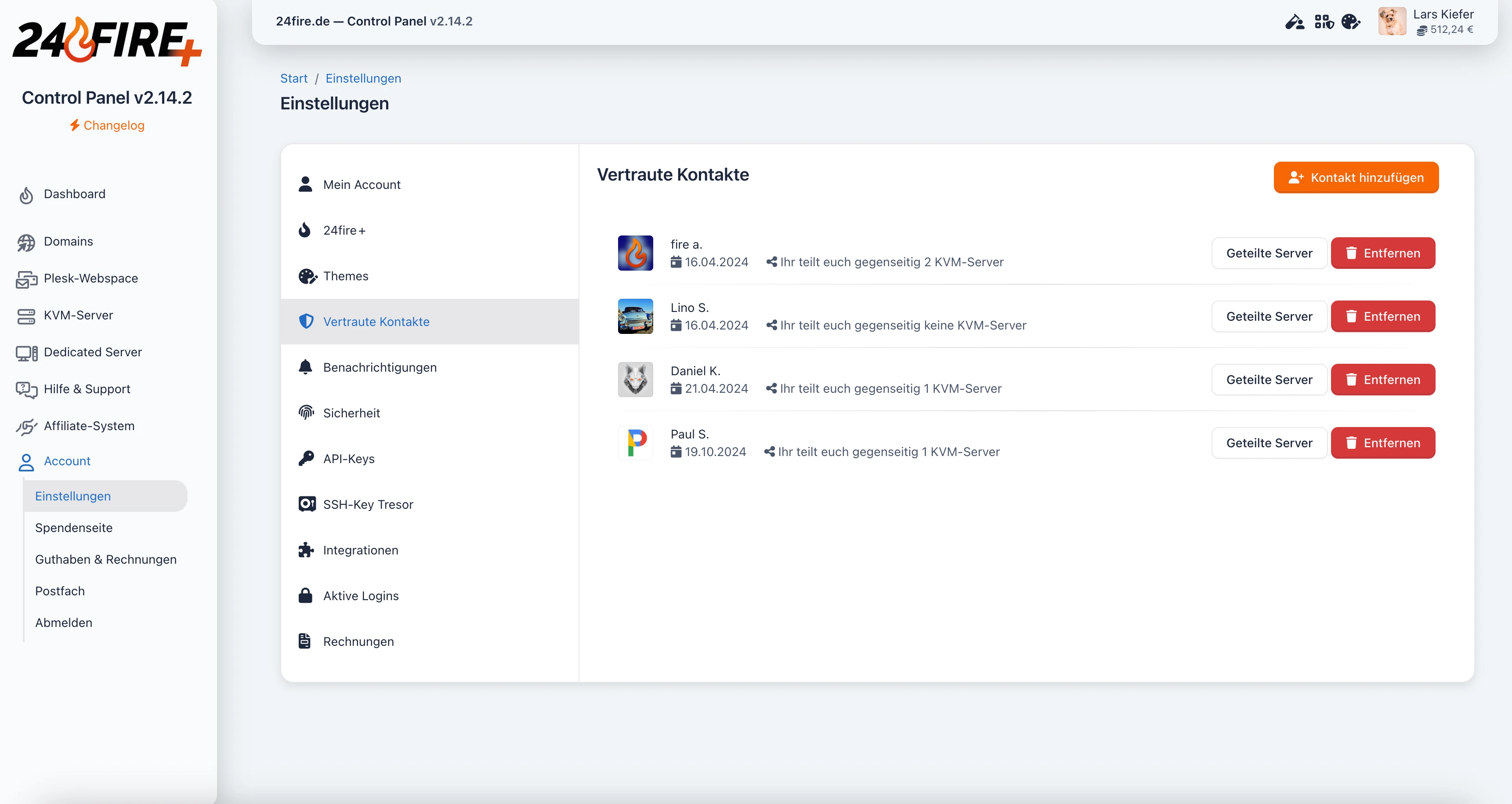Click the Integrationen puzzle icon

[306, 550]
